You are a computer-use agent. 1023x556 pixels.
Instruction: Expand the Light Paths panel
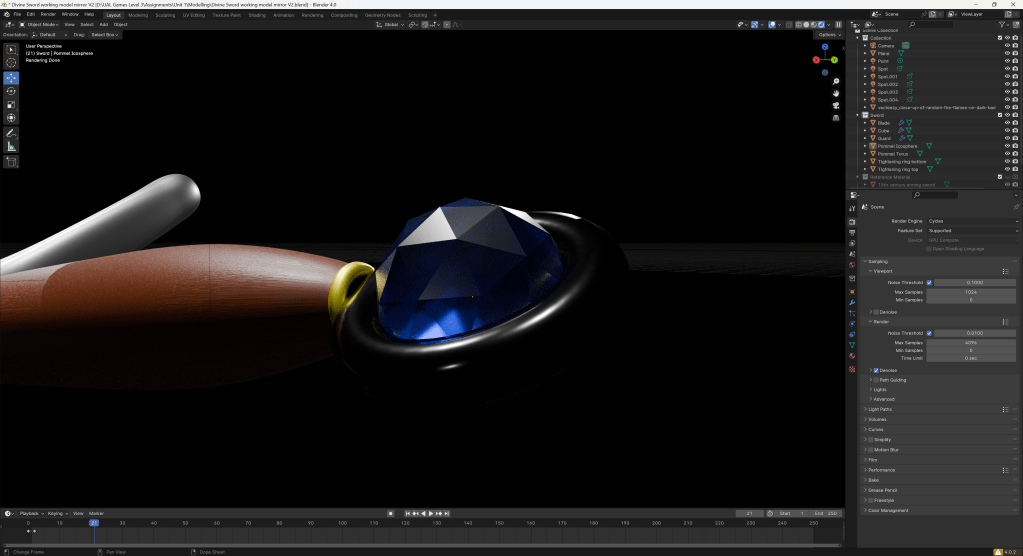pos(880,409)
